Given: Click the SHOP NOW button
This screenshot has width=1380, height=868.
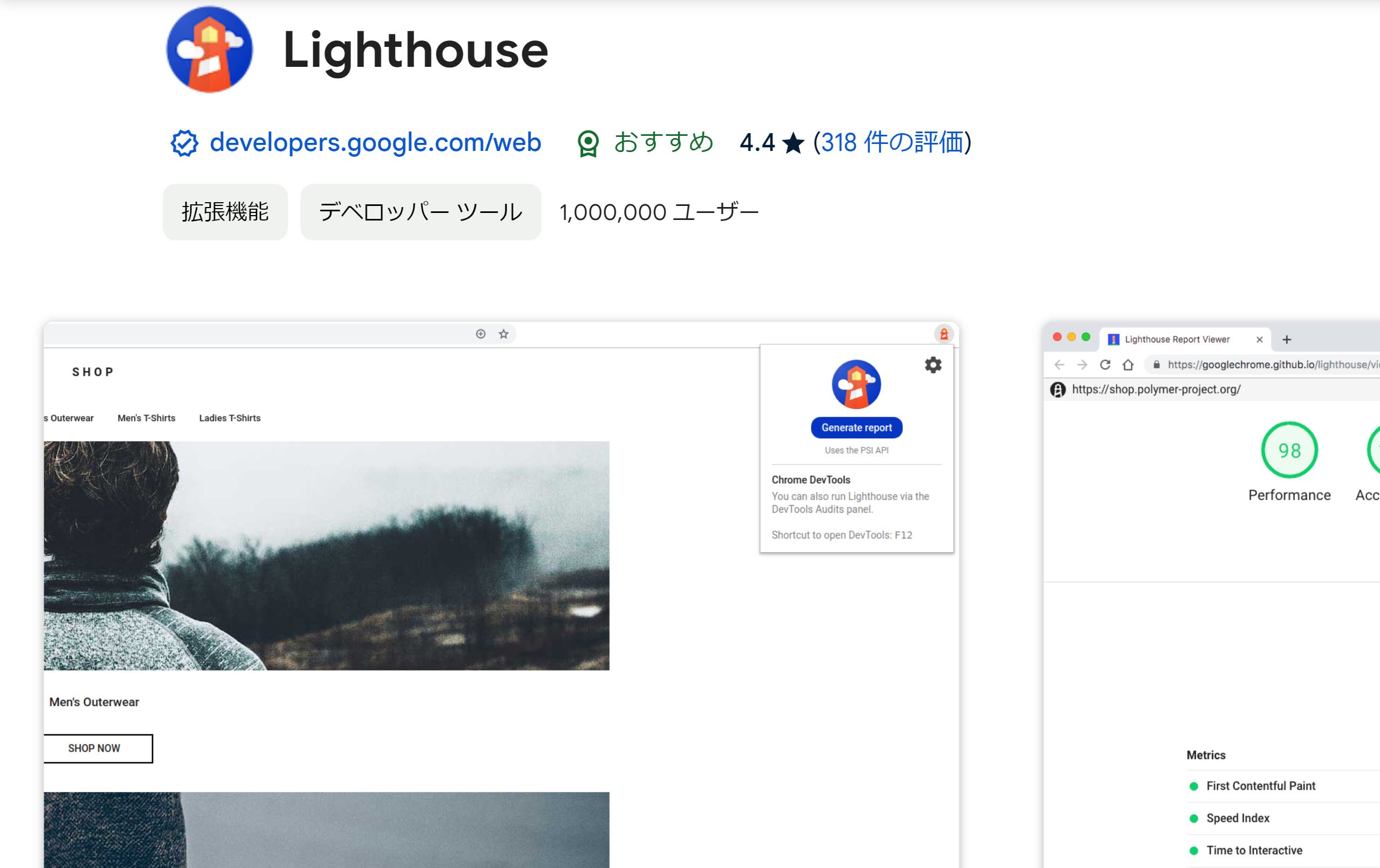Looking at the screenshot, I should click(98, 749).
